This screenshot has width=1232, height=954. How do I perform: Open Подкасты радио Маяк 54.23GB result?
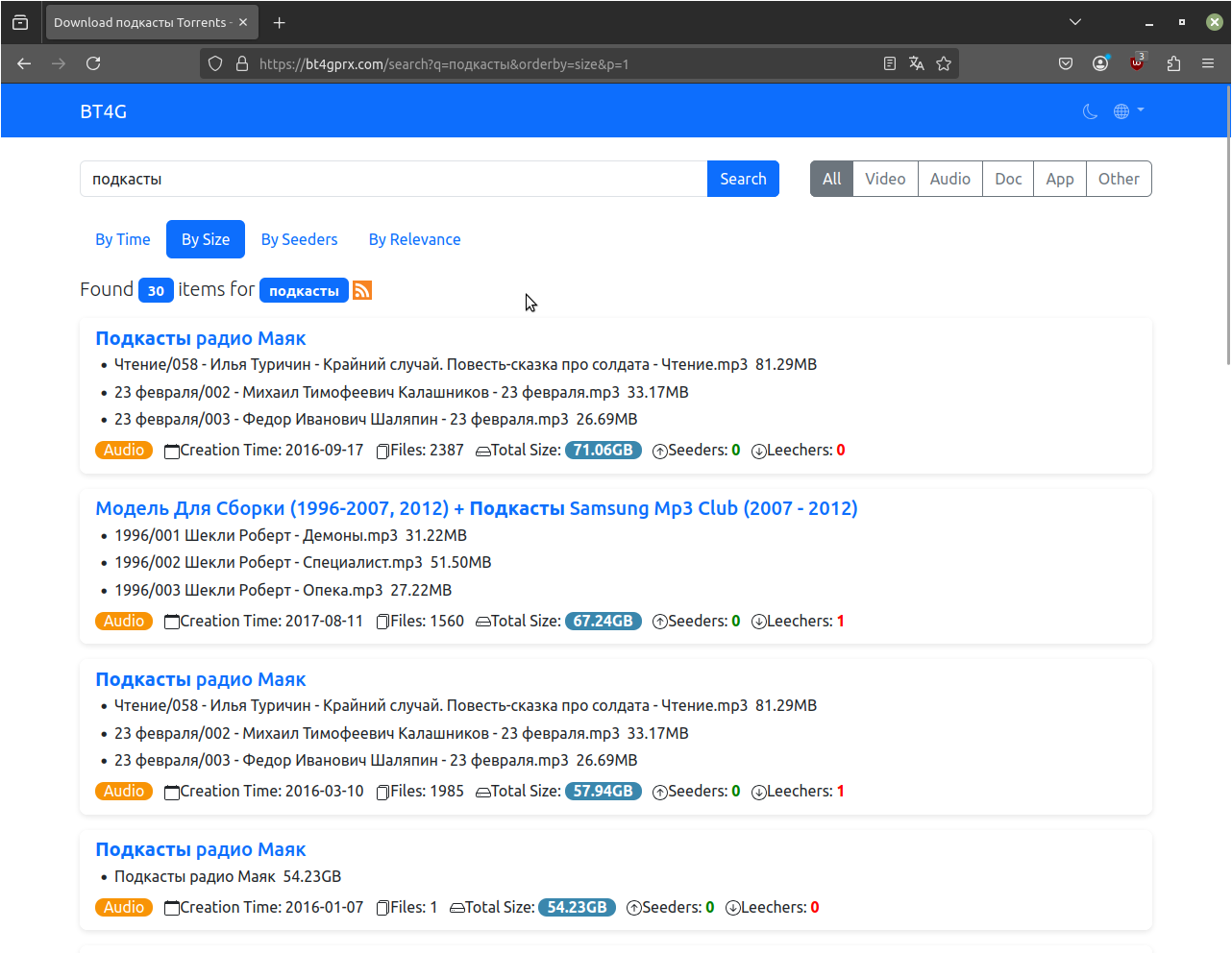[201, 849]
